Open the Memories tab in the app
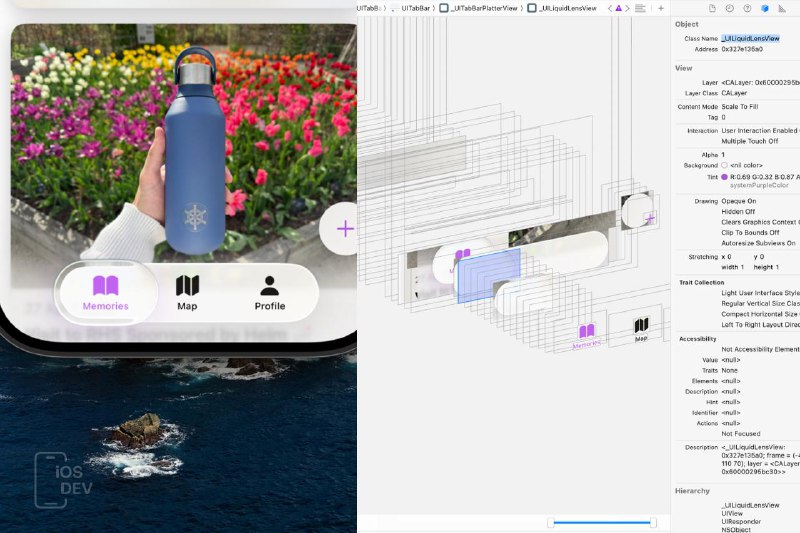The image size is (800, 533). [x=106, y=293]
